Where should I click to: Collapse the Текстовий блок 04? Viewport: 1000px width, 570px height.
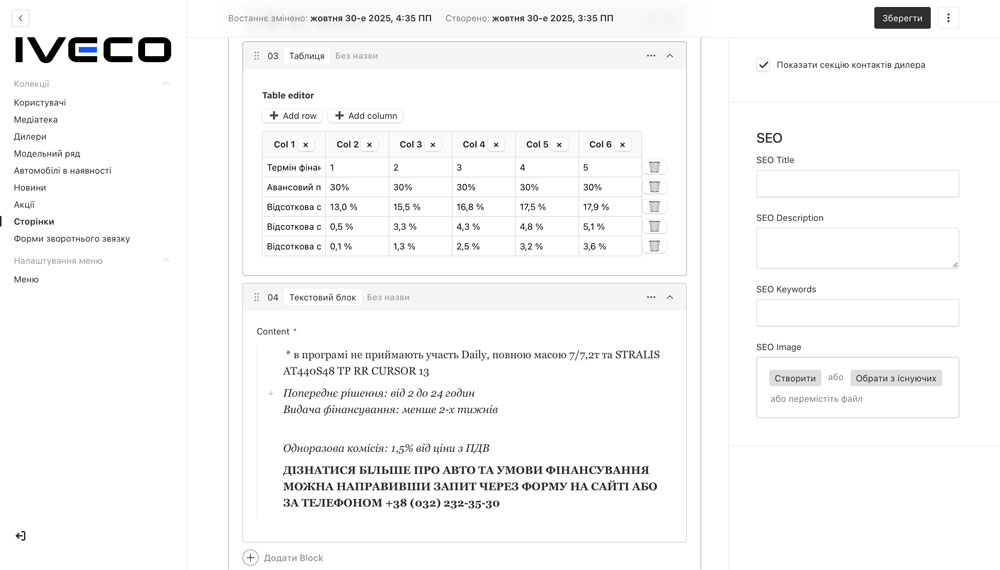pyautogui.click(x=670, y=297)
